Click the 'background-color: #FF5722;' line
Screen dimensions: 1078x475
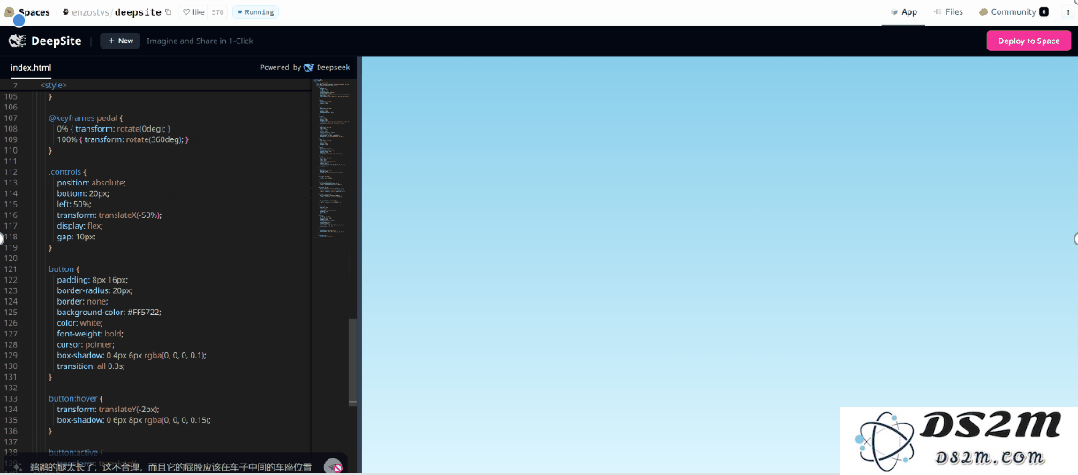tap(109, 312)
